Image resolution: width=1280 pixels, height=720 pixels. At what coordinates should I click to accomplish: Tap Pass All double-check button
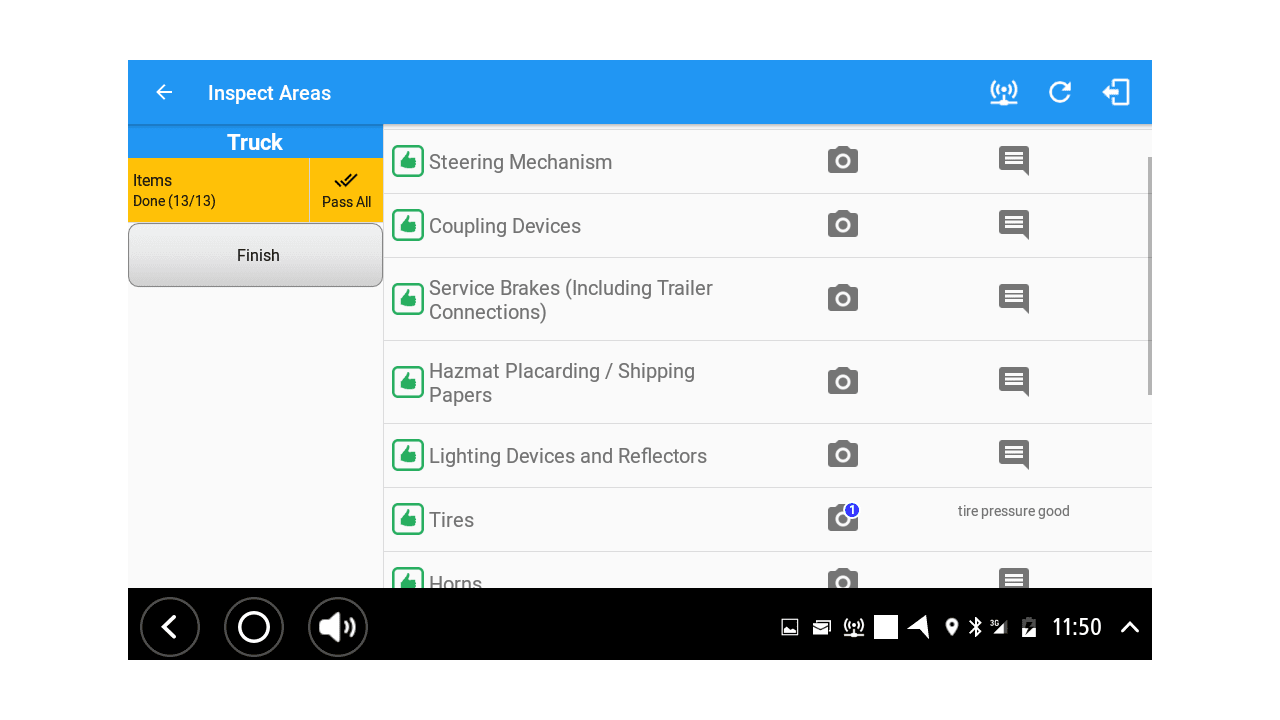click(346, 190)
